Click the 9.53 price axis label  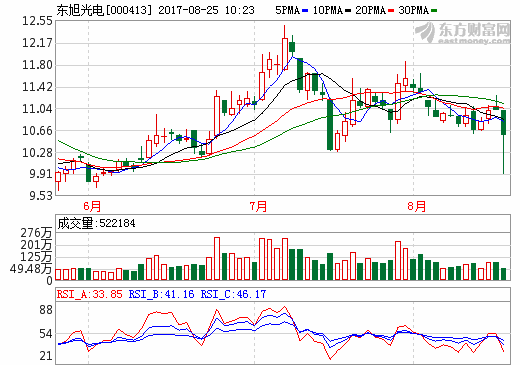41,195
